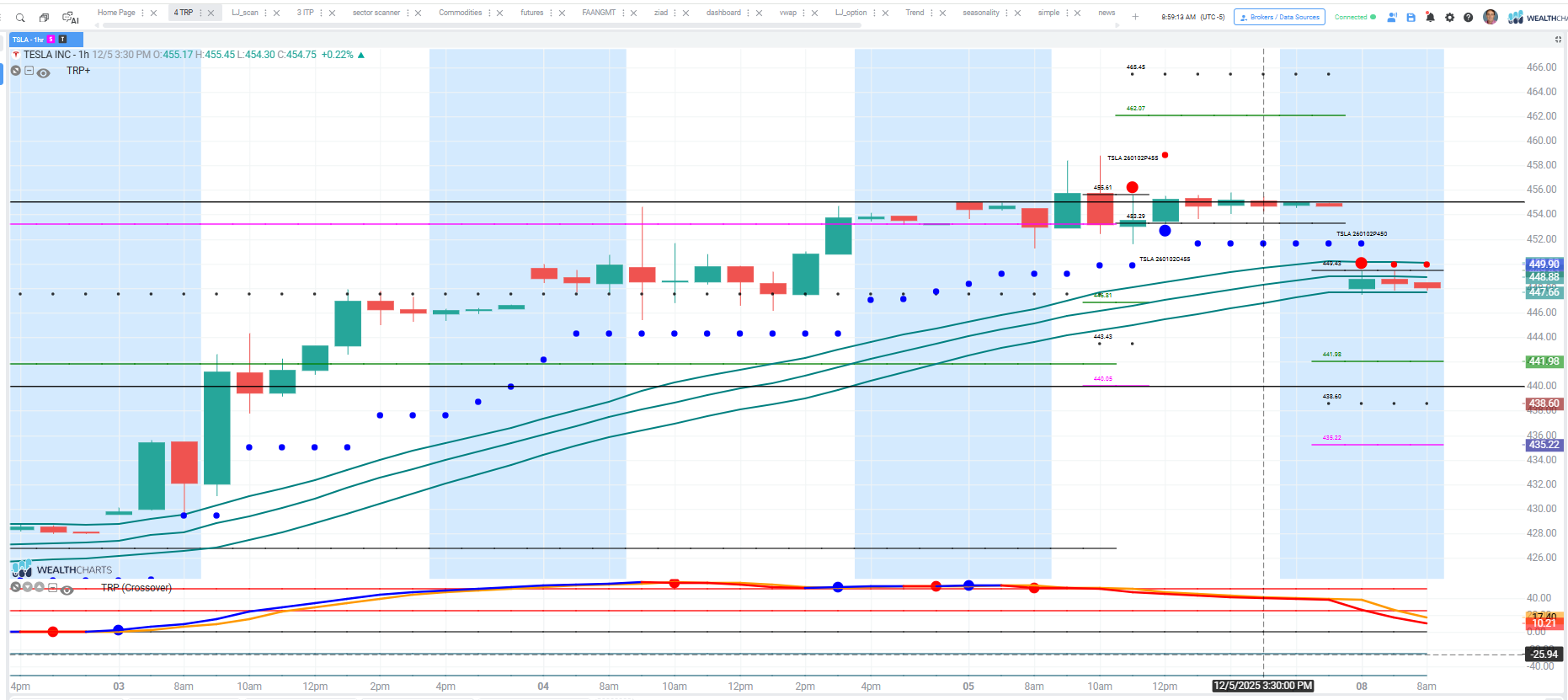Open the three-dot menu on 4 TRP tab
Viewport: 1568px width, 700px height.
pyautogui.click(x=200, y=13)
